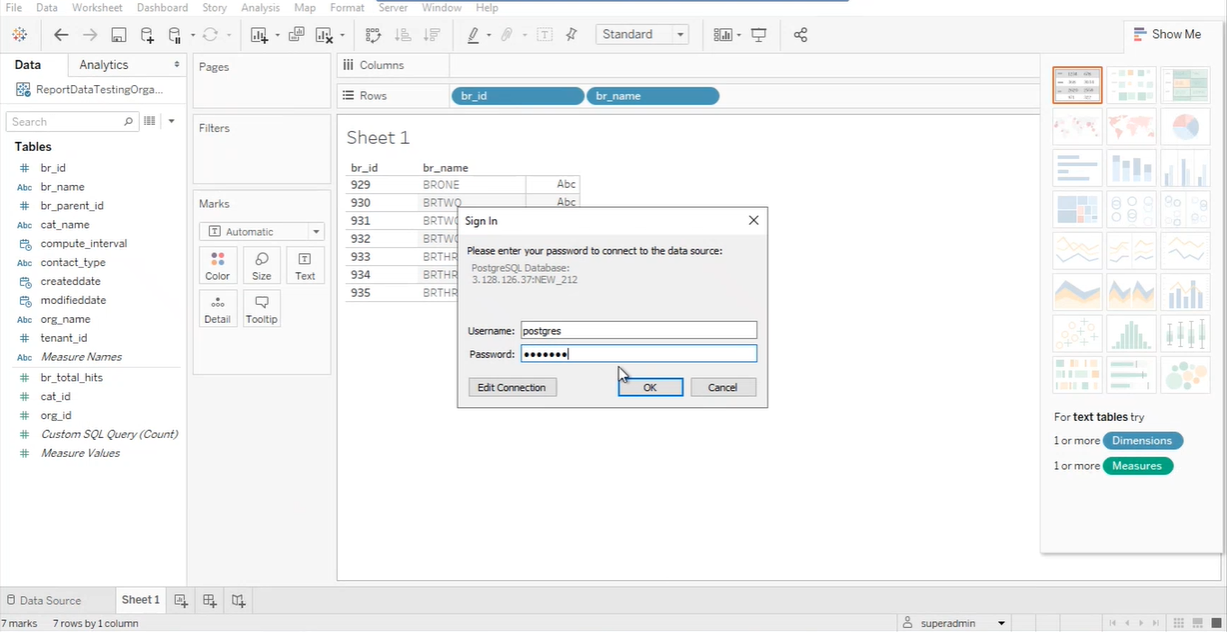Select the histogram thumbnail in Show Me

[1132, 333]
